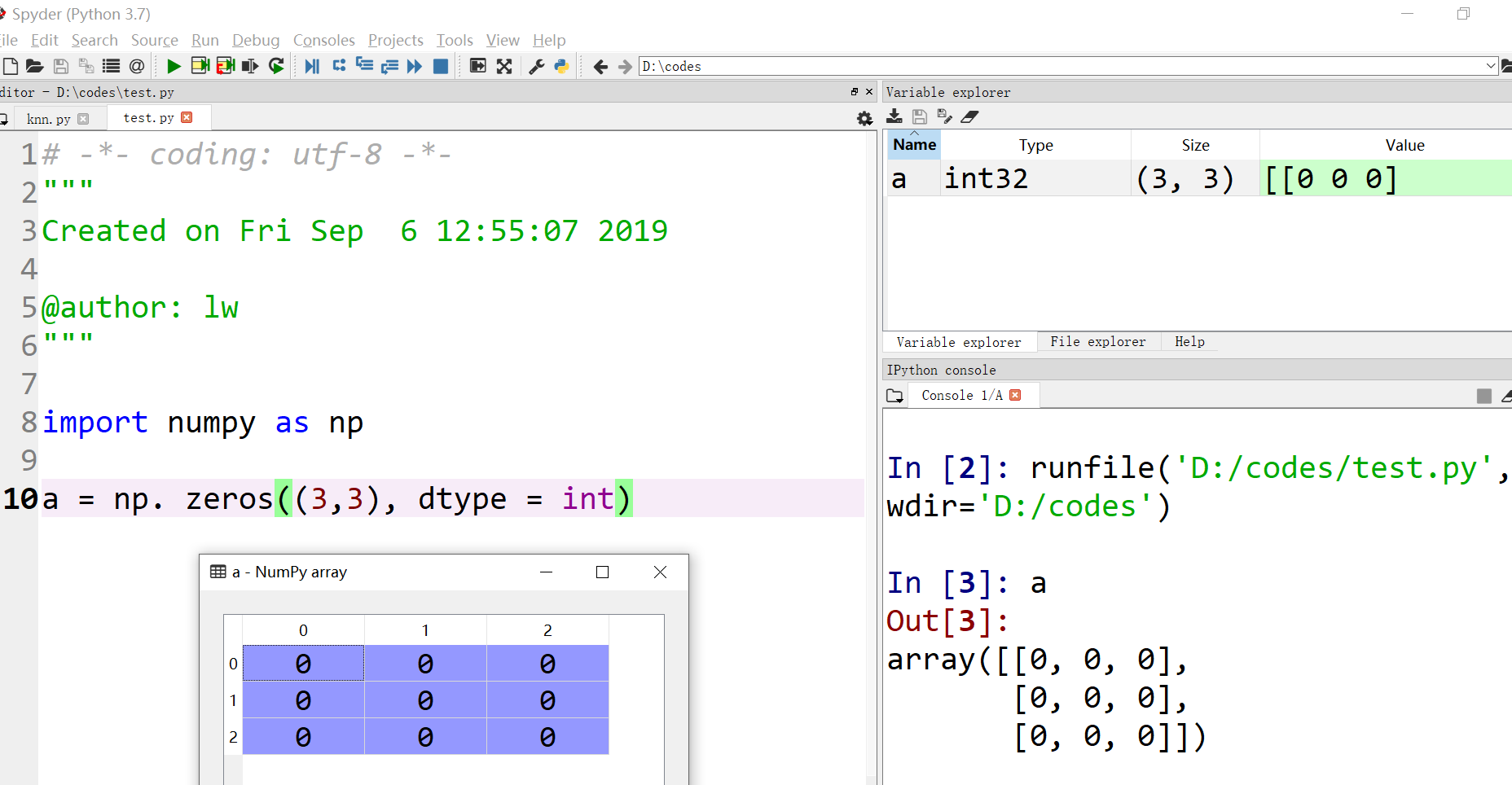Sort variables by the Size column header

click(1195, 145)
